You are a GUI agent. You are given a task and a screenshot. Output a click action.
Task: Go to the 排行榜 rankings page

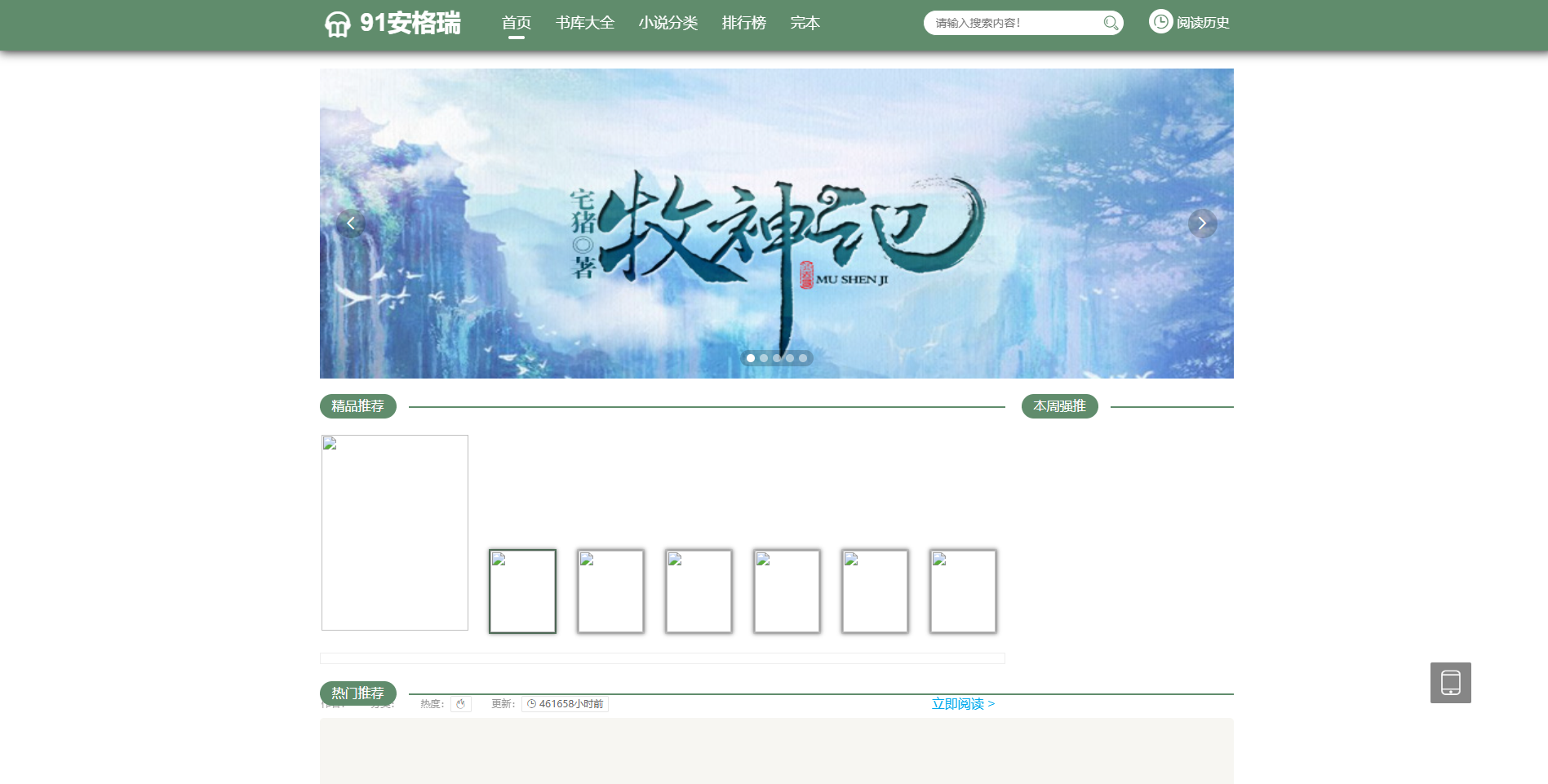pyautogui.click(x=743, y=23)
